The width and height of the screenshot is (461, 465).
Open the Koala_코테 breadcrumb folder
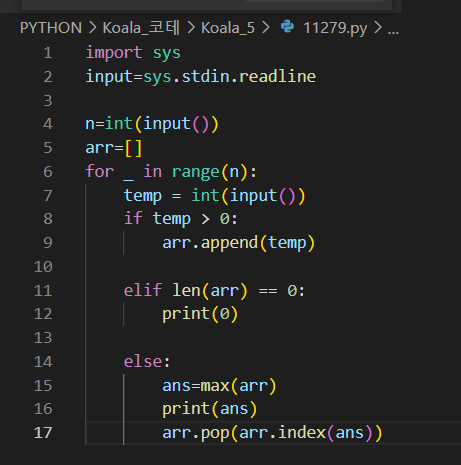click(141, 28)
